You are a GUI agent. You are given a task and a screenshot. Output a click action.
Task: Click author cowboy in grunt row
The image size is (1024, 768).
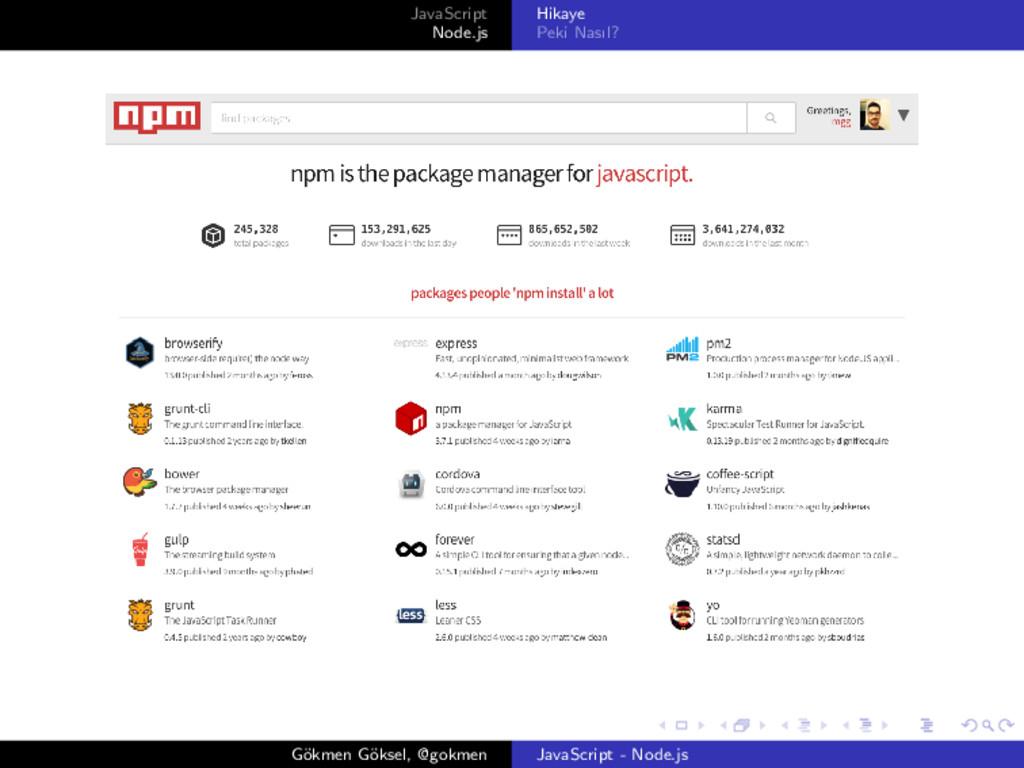click(291, 637)
